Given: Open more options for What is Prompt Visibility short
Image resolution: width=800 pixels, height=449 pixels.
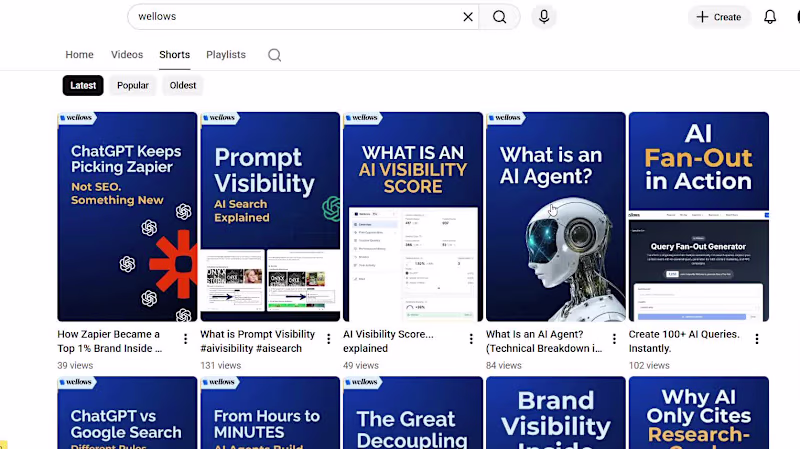Looking at the screenshot, I should click(329, 339).
